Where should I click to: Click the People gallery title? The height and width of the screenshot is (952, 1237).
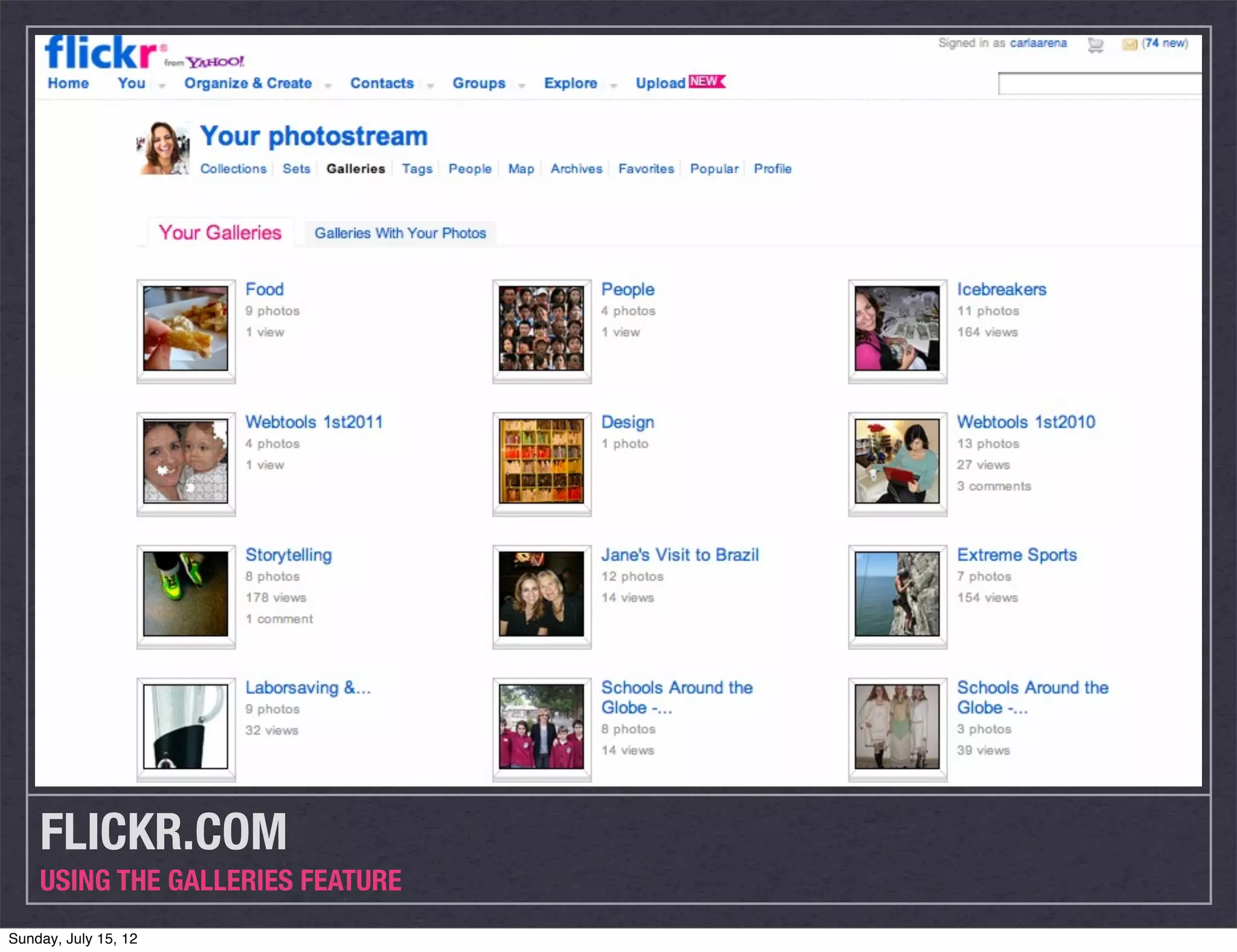pyautogui.click(x=628, y=289)
